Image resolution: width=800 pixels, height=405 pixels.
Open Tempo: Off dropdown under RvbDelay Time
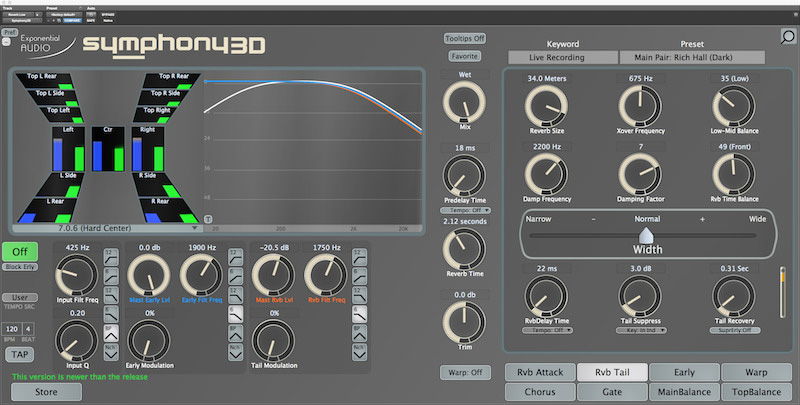coord(547,330)
